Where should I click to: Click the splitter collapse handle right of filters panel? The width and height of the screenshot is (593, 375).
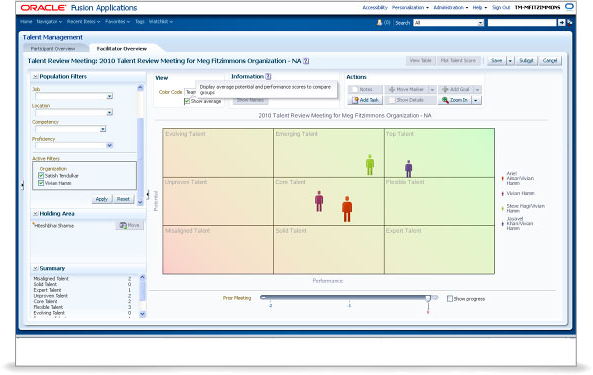147,195
